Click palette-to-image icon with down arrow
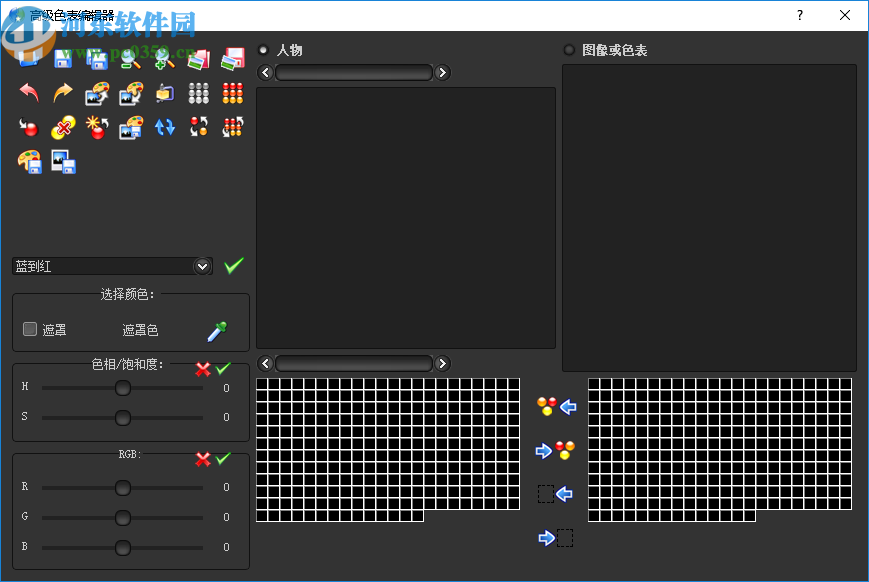The height and width of the screenshot is (582, 869). tap(131, 93)
